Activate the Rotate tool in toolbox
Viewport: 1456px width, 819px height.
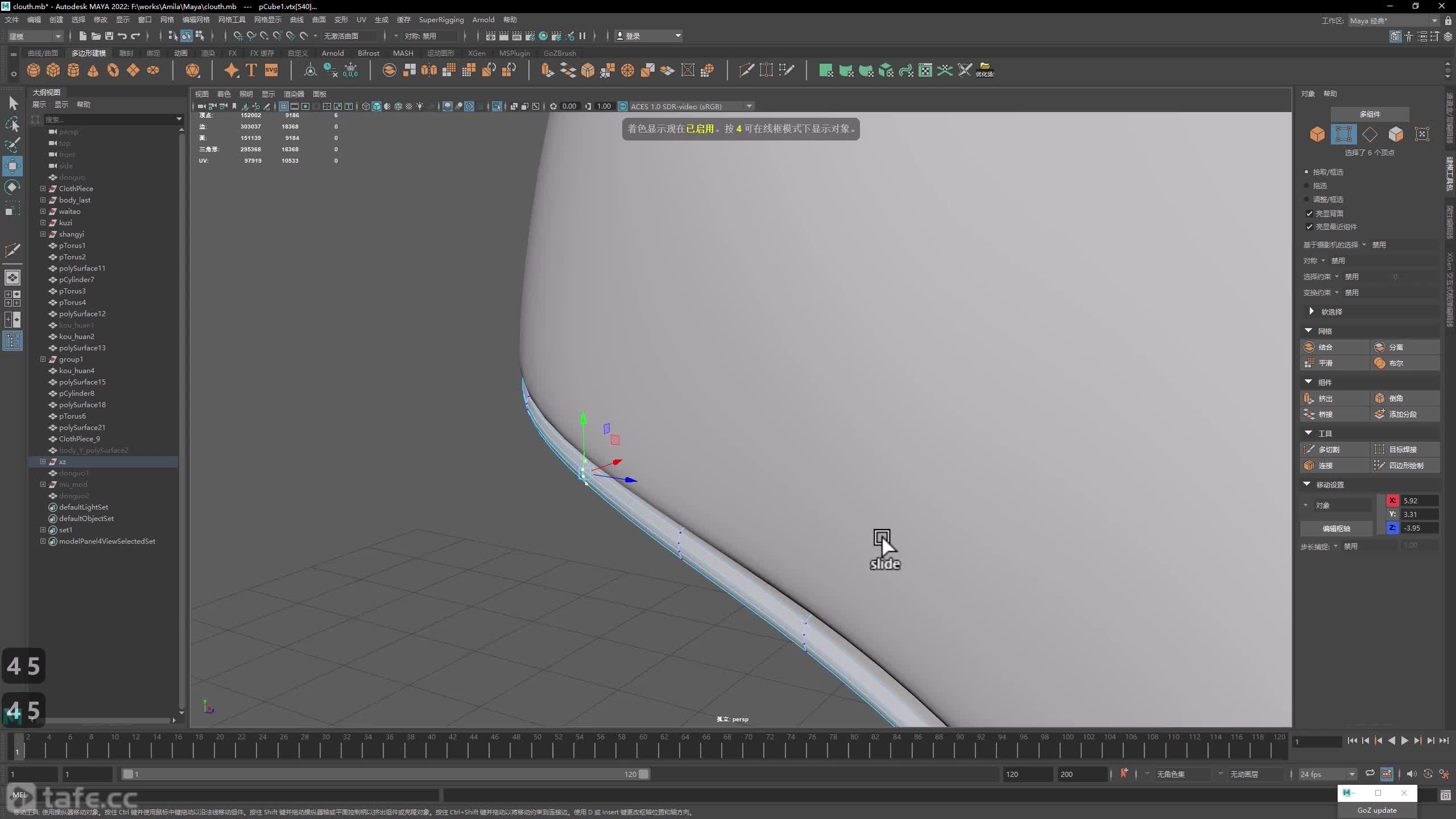(13, 187)
